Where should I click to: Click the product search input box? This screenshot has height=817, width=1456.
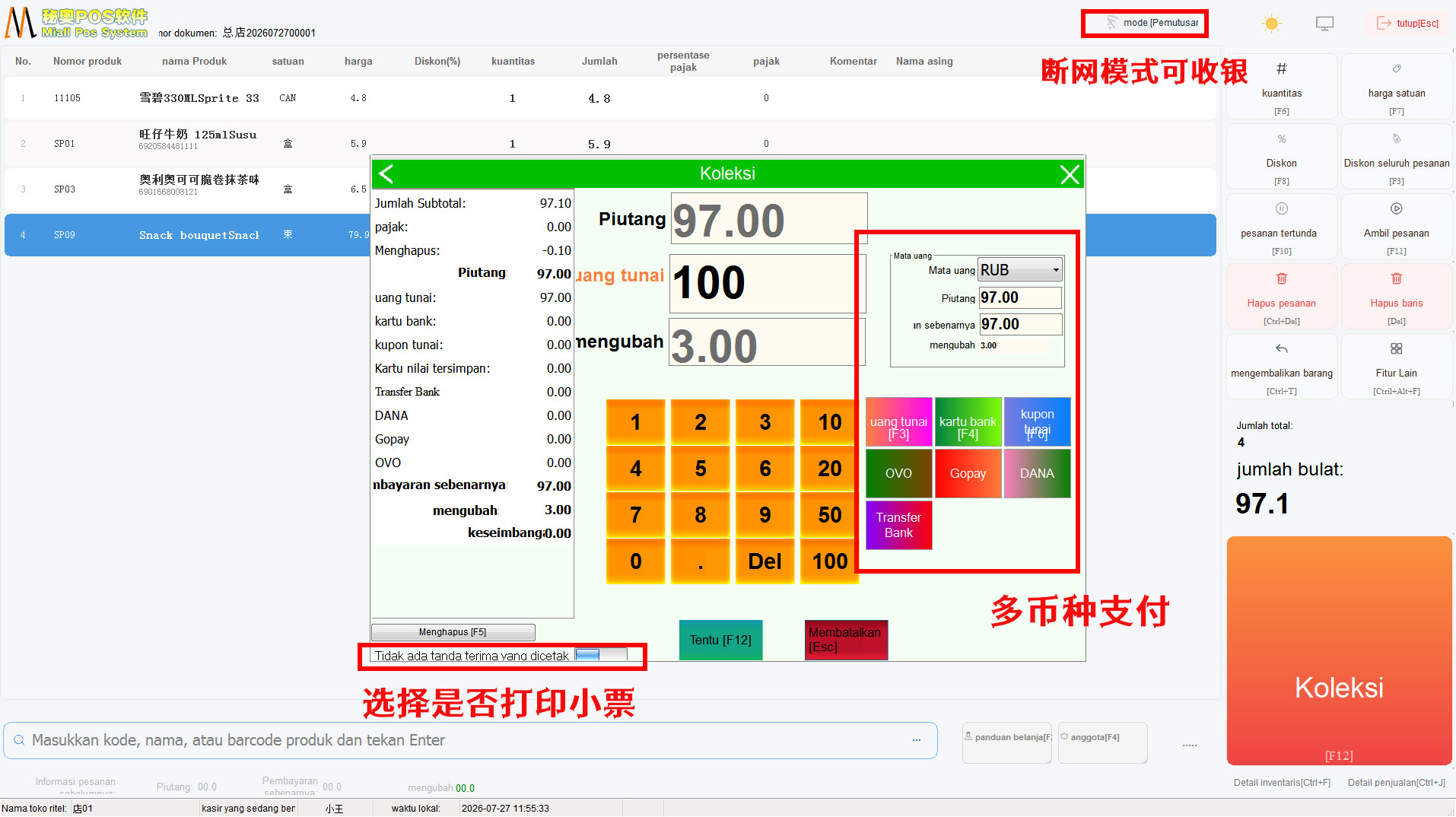(x=470, y=740)
